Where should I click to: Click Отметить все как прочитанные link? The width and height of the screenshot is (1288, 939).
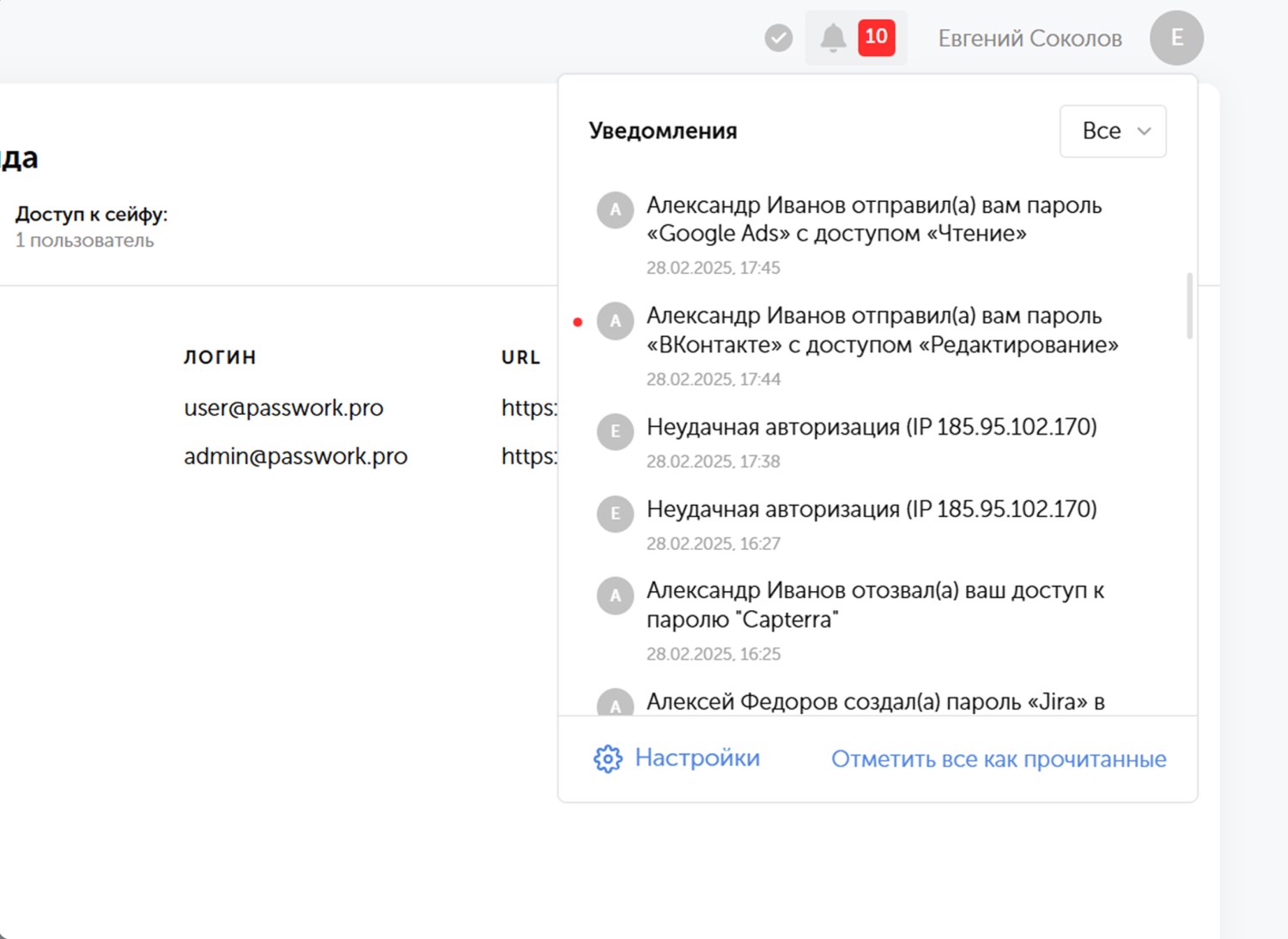[999, 759]
